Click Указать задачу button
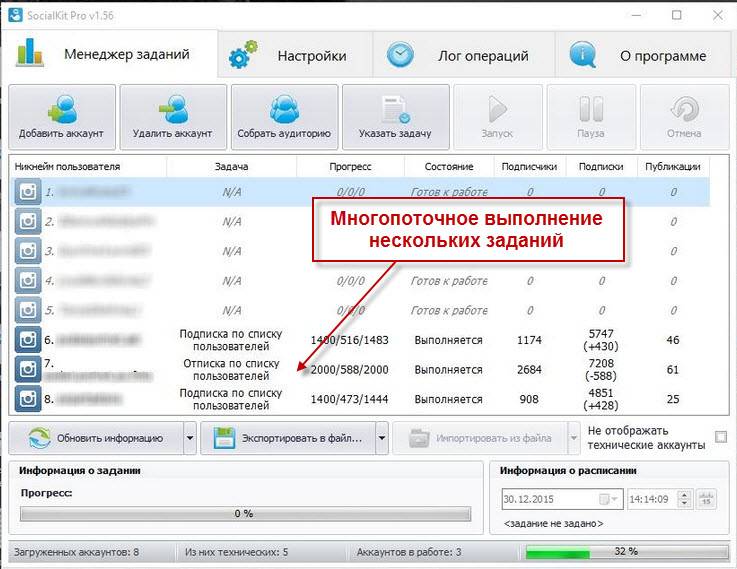 (x=395, y=117)
